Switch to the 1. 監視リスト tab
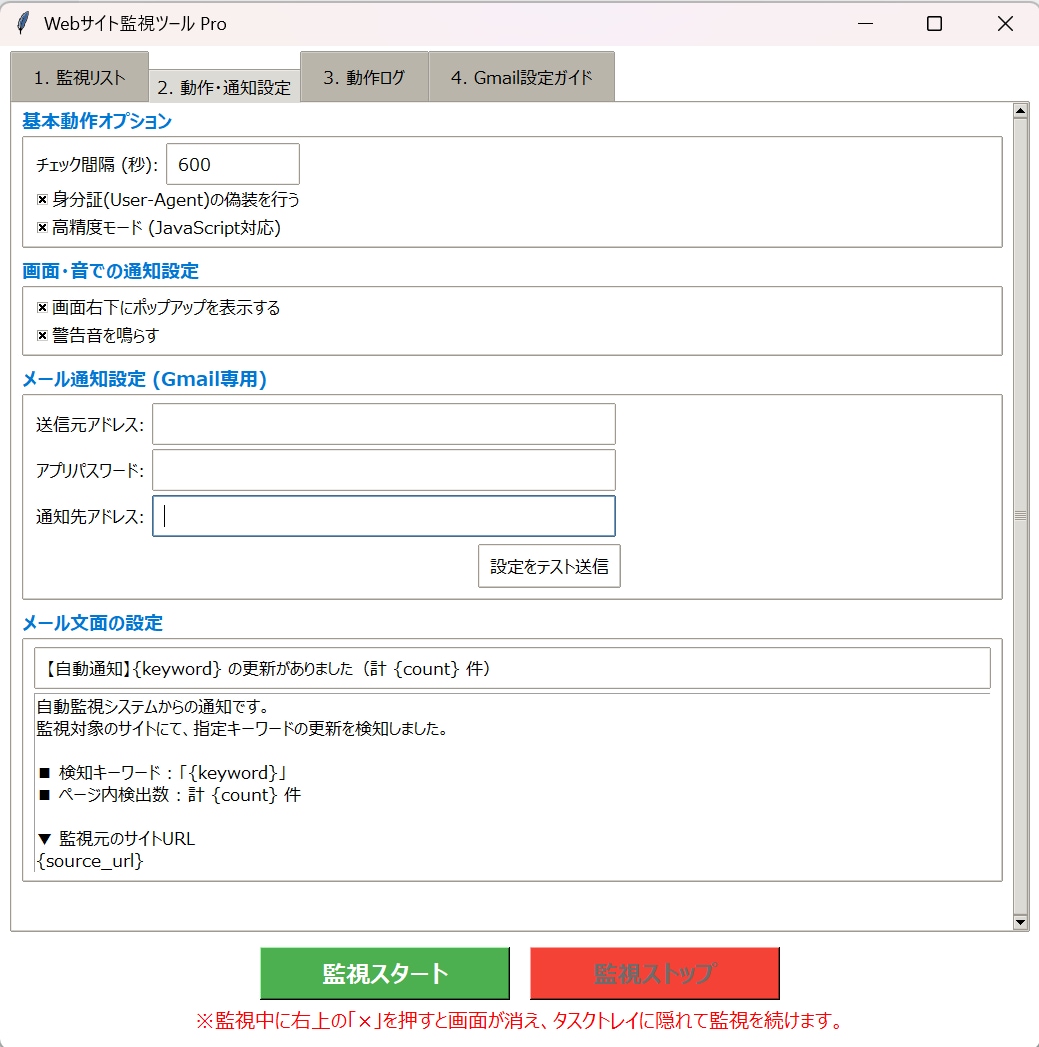1039x1047 pixels. click(x=79, y=77)
